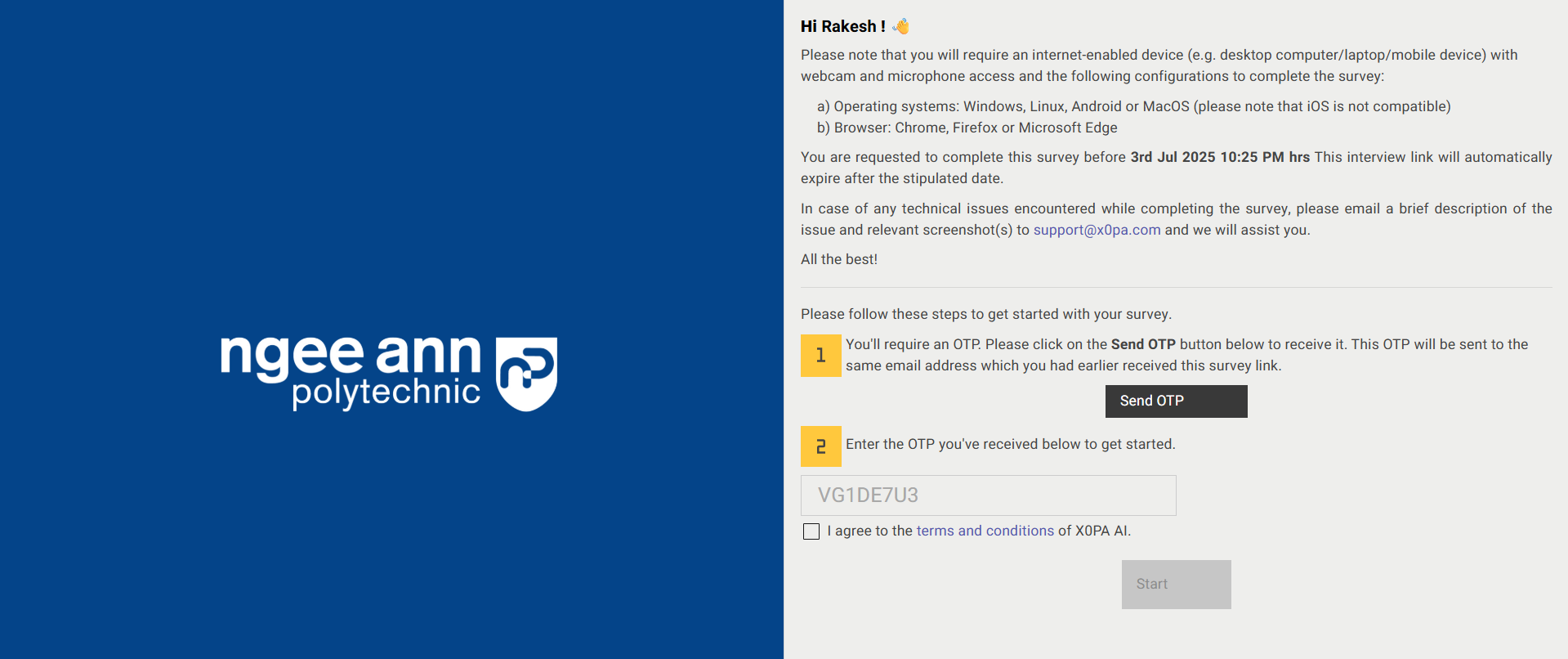The image size is (1568, 659).
Task: Click the greeting heading Hi Rakesh
Action: click(x=842, y=26)
